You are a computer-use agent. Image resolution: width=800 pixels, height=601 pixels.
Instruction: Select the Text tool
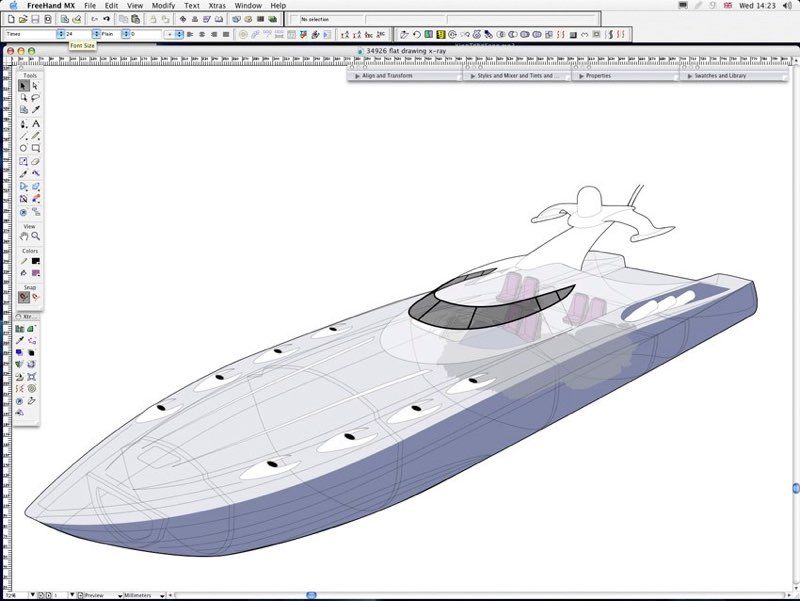coord(36,123)
